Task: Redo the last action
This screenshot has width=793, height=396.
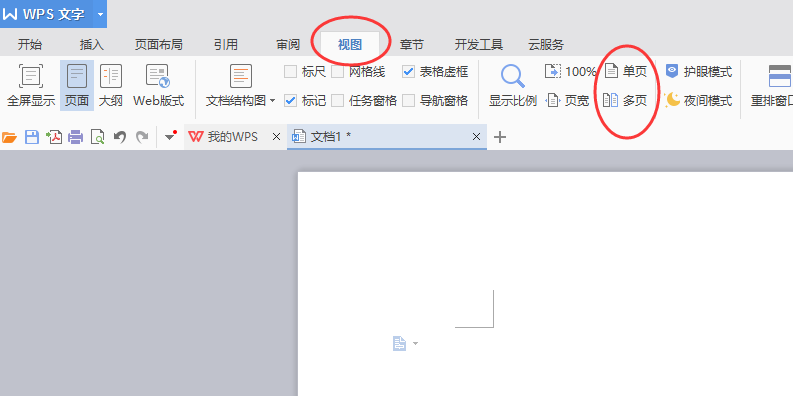Action: (142, 137)
